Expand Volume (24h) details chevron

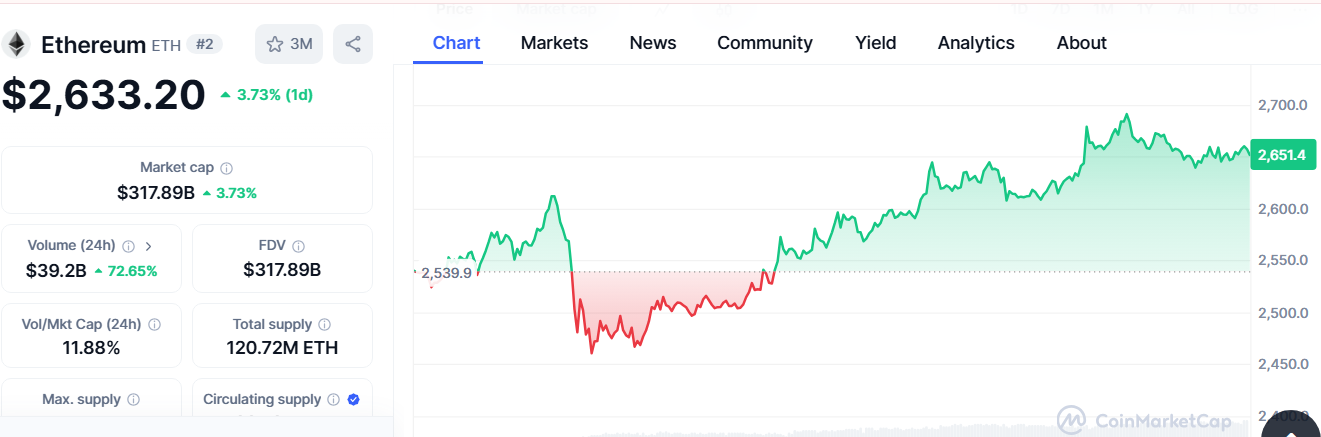149,246
